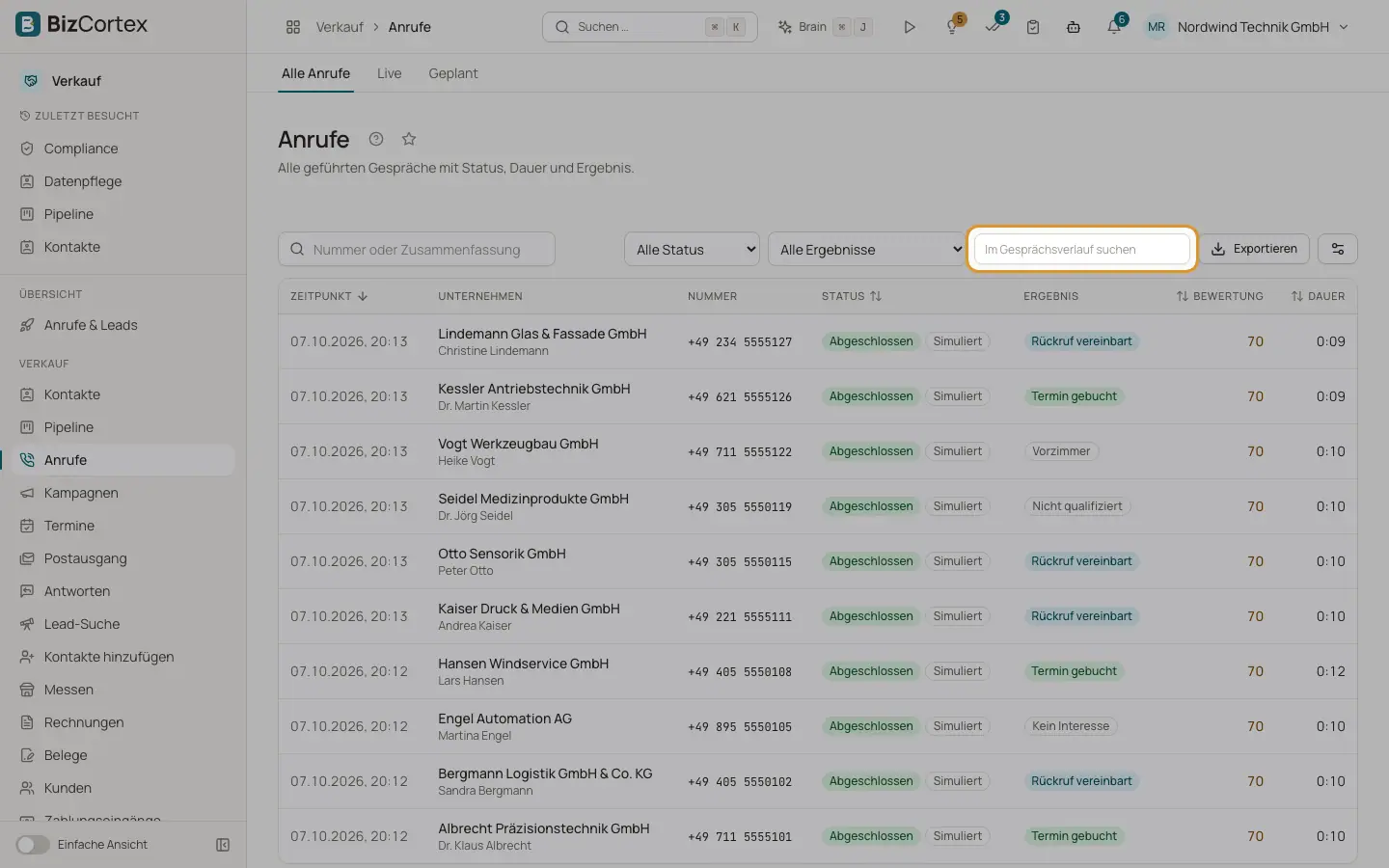Open the robot assistant icon in top bar
1389x868 pixels.
(x=1073, y=27)
